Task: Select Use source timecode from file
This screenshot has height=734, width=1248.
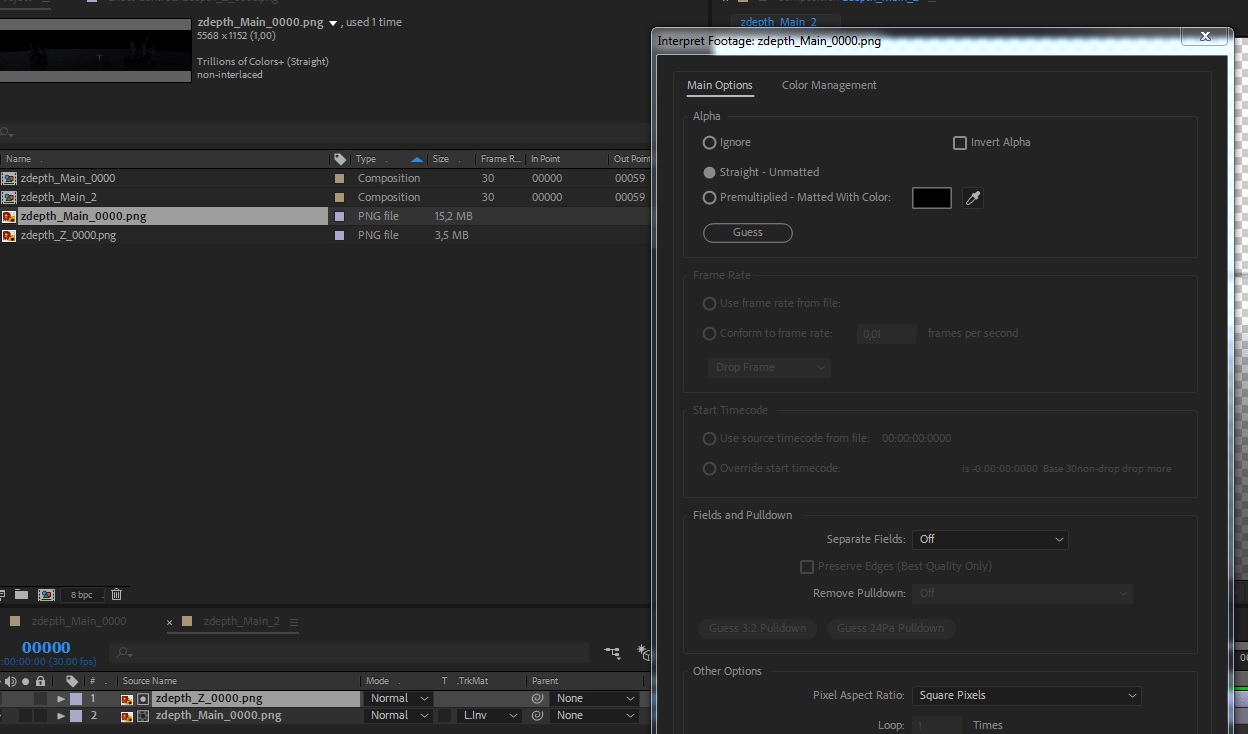Action: (709, 438)
